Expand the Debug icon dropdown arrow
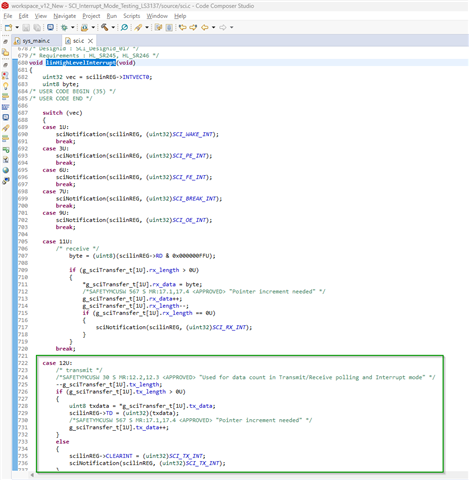 pyautogui.click(x=72, y=27)
